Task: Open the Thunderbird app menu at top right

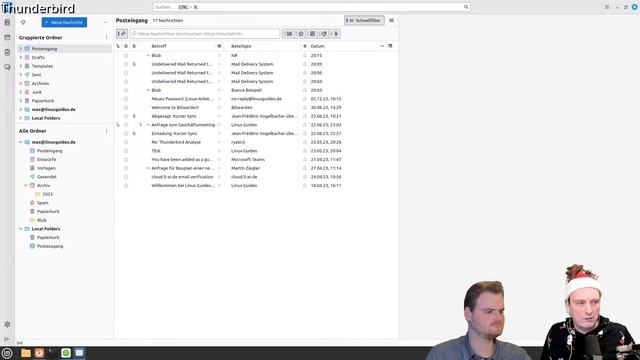Action: point(607,7)
